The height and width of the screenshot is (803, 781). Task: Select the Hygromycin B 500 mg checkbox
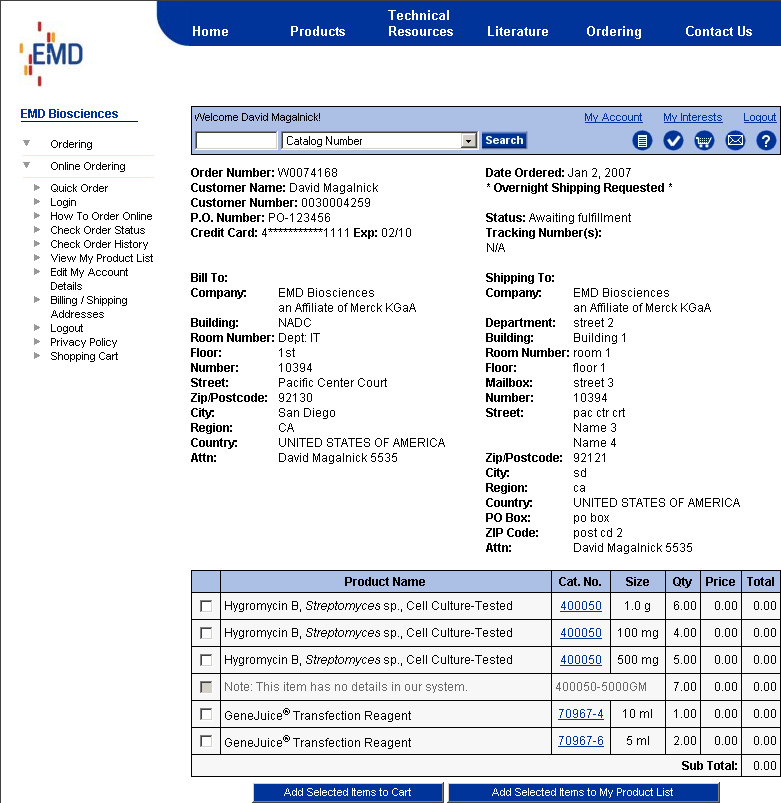click(x=206, y=660)
